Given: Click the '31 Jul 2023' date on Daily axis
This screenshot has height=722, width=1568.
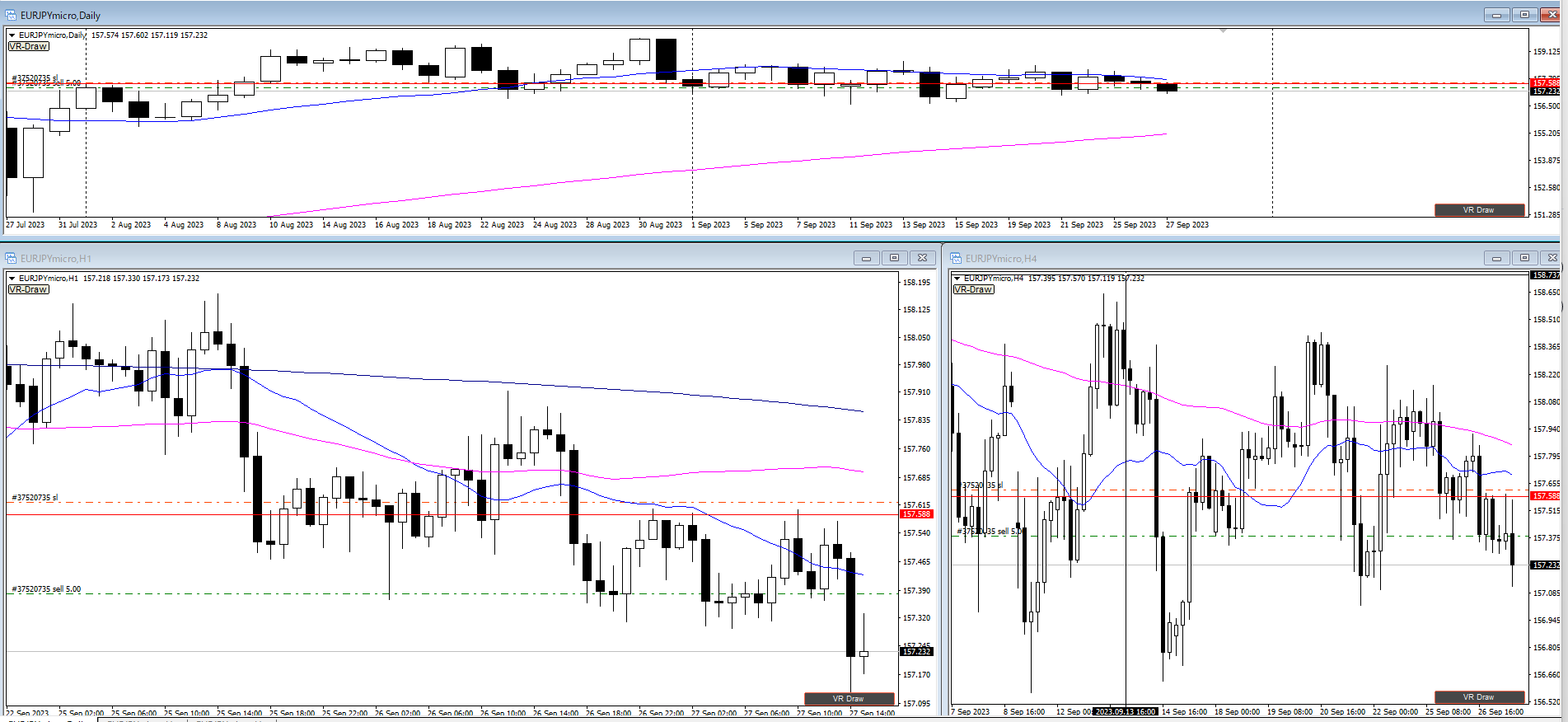Looking at the screenshot, I should (77, 224).
